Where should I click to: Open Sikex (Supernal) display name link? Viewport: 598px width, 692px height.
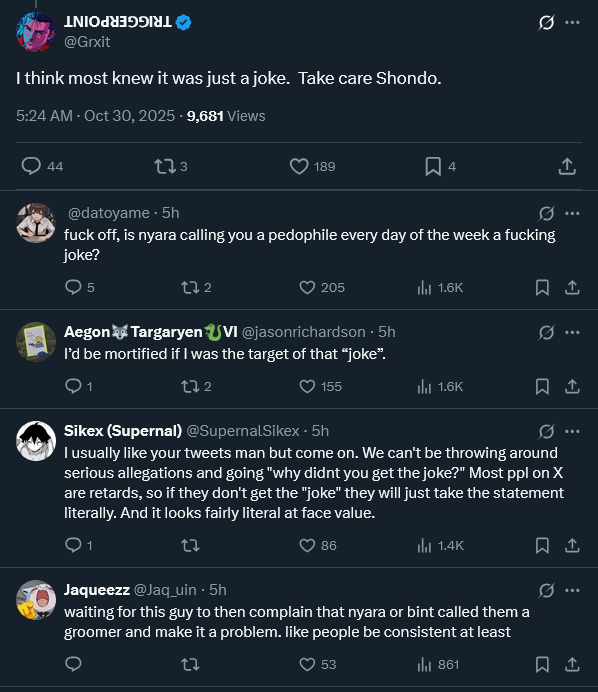(x=123, y=431)
